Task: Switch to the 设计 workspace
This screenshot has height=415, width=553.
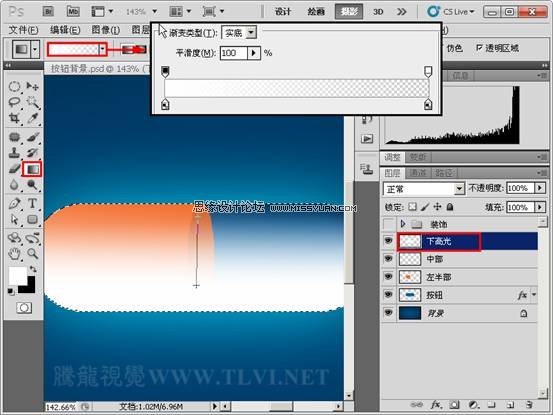Action: tap(283, 12)
